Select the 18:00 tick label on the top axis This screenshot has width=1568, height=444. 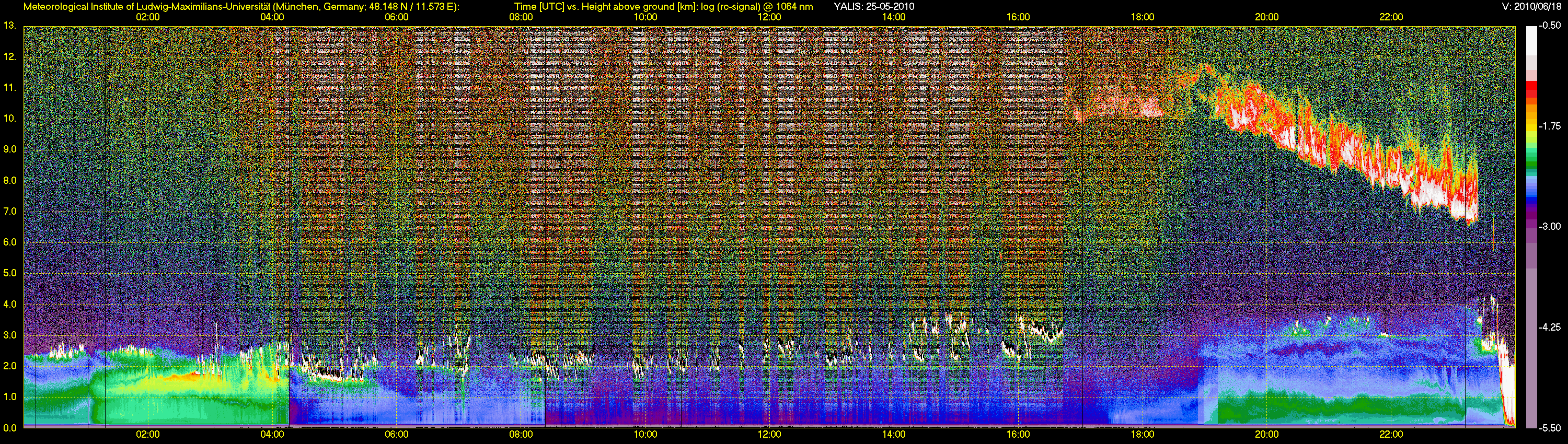tap(1143, 17)
